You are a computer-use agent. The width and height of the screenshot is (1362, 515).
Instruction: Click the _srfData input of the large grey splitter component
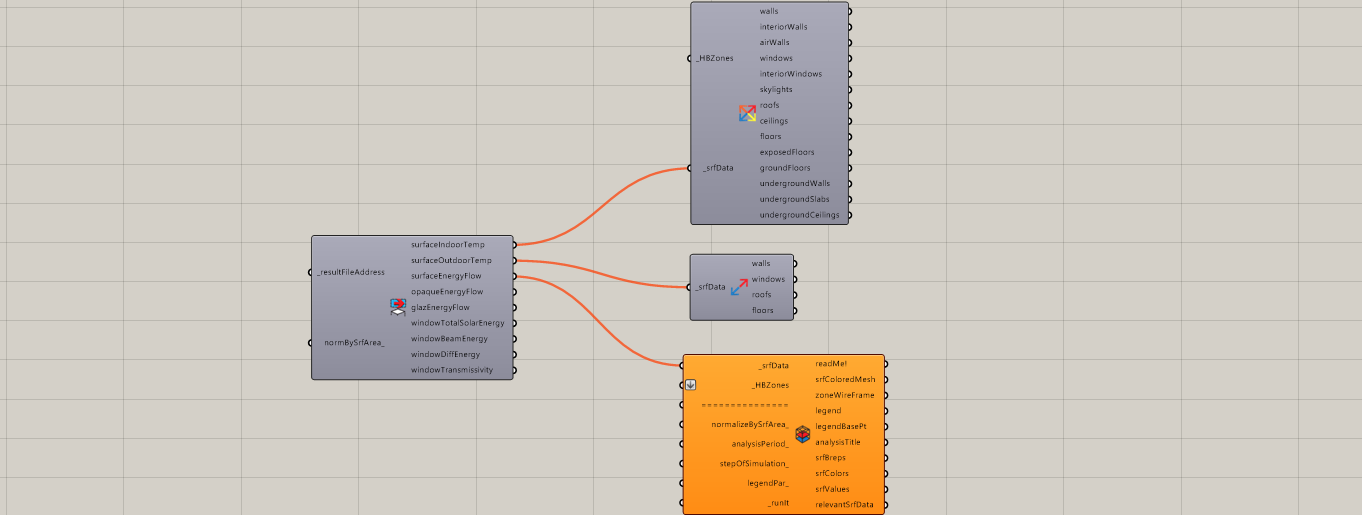pyautogui.click(x=717, y=168)
